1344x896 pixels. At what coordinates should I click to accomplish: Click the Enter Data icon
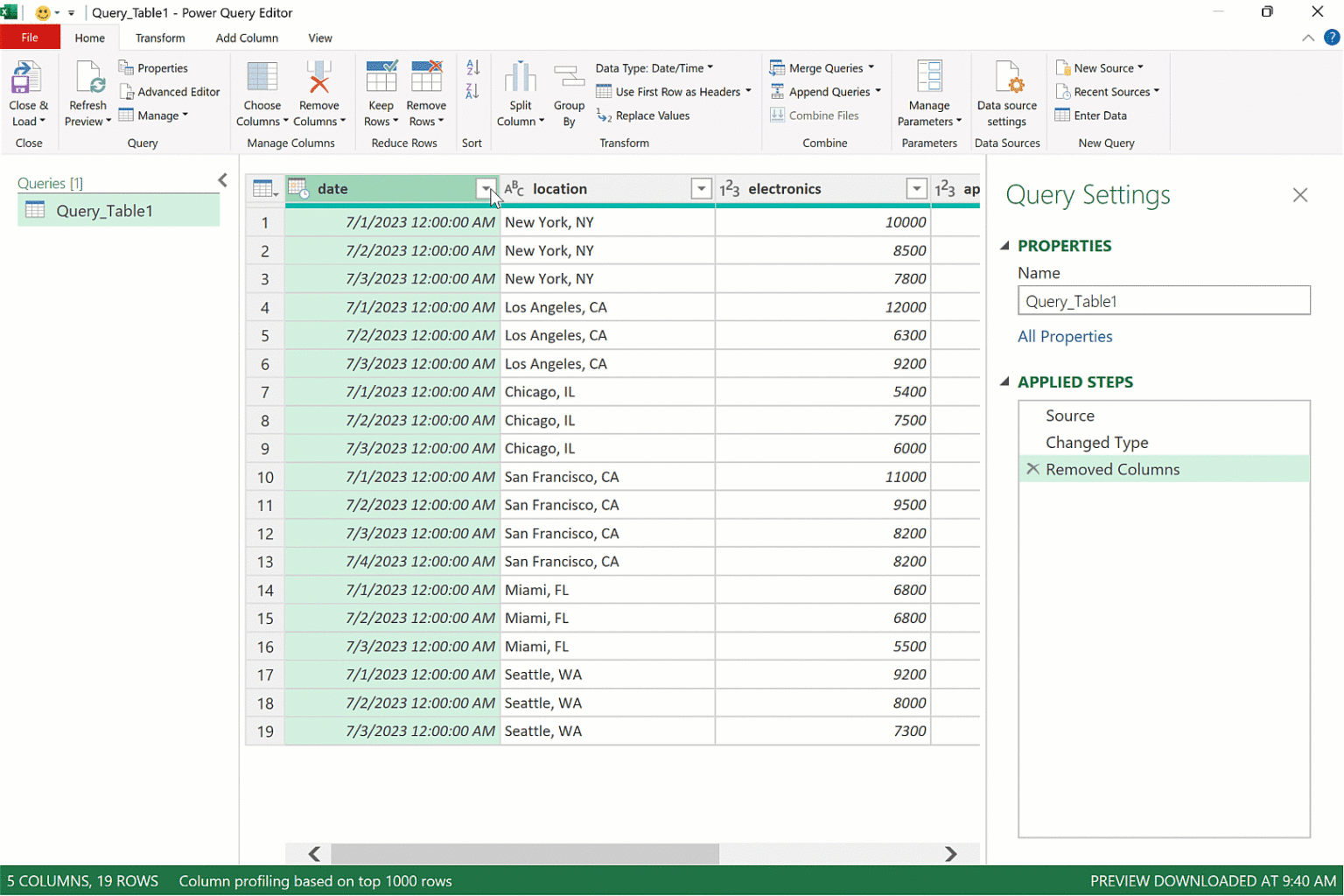click(x=1063, y=115)
